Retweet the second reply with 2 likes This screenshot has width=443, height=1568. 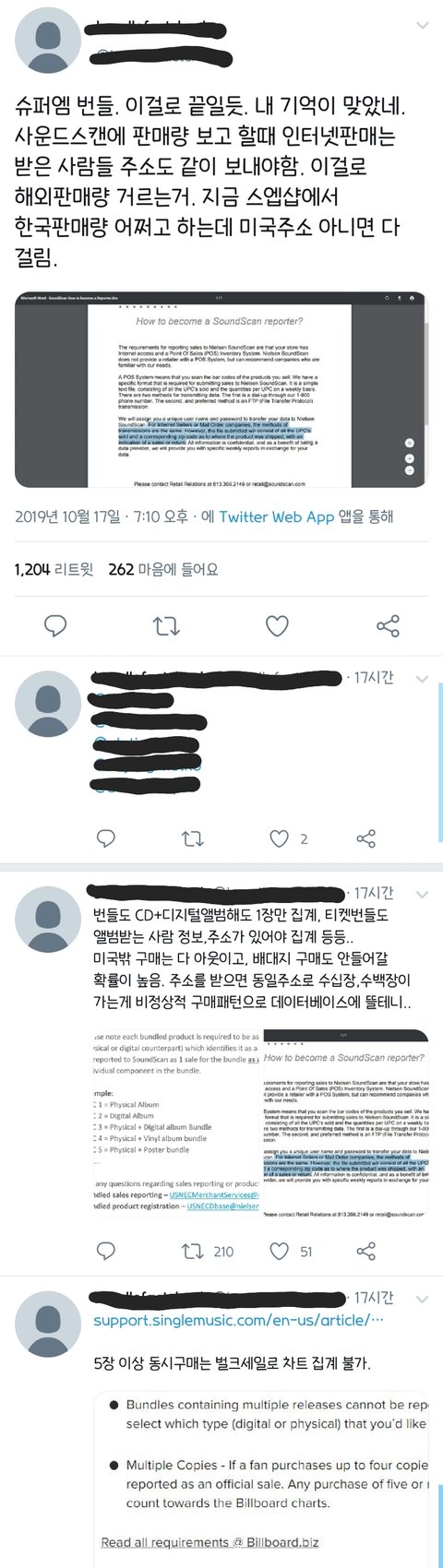[x=192, y=838]
